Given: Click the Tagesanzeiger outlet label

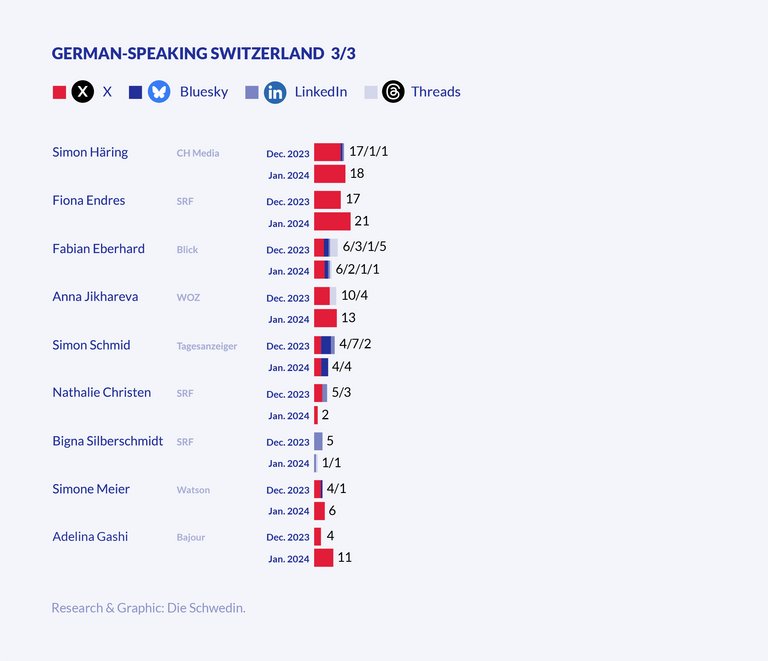Looking at the screenshot, I should 207,346.
